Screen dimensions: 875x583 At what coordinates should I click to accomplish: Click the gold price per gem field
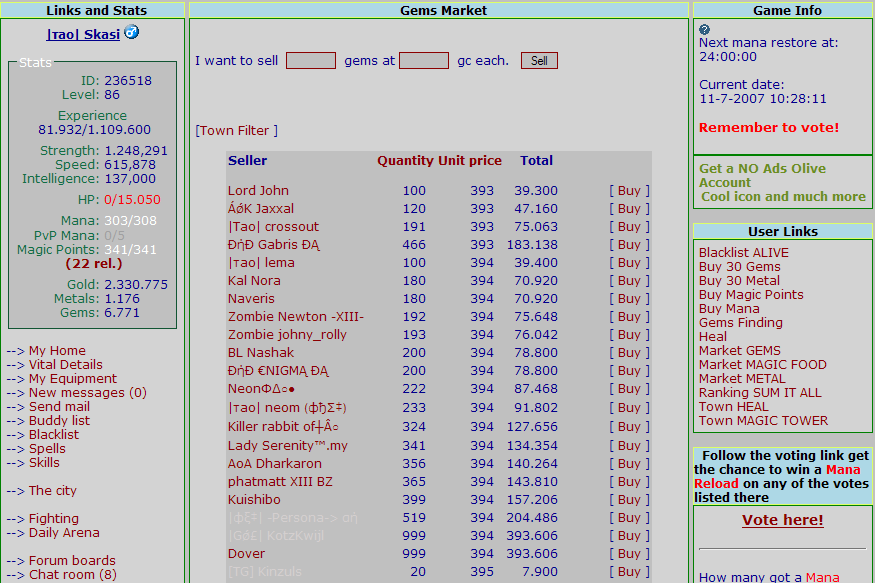pyautogui.click(x=424, y=61)
